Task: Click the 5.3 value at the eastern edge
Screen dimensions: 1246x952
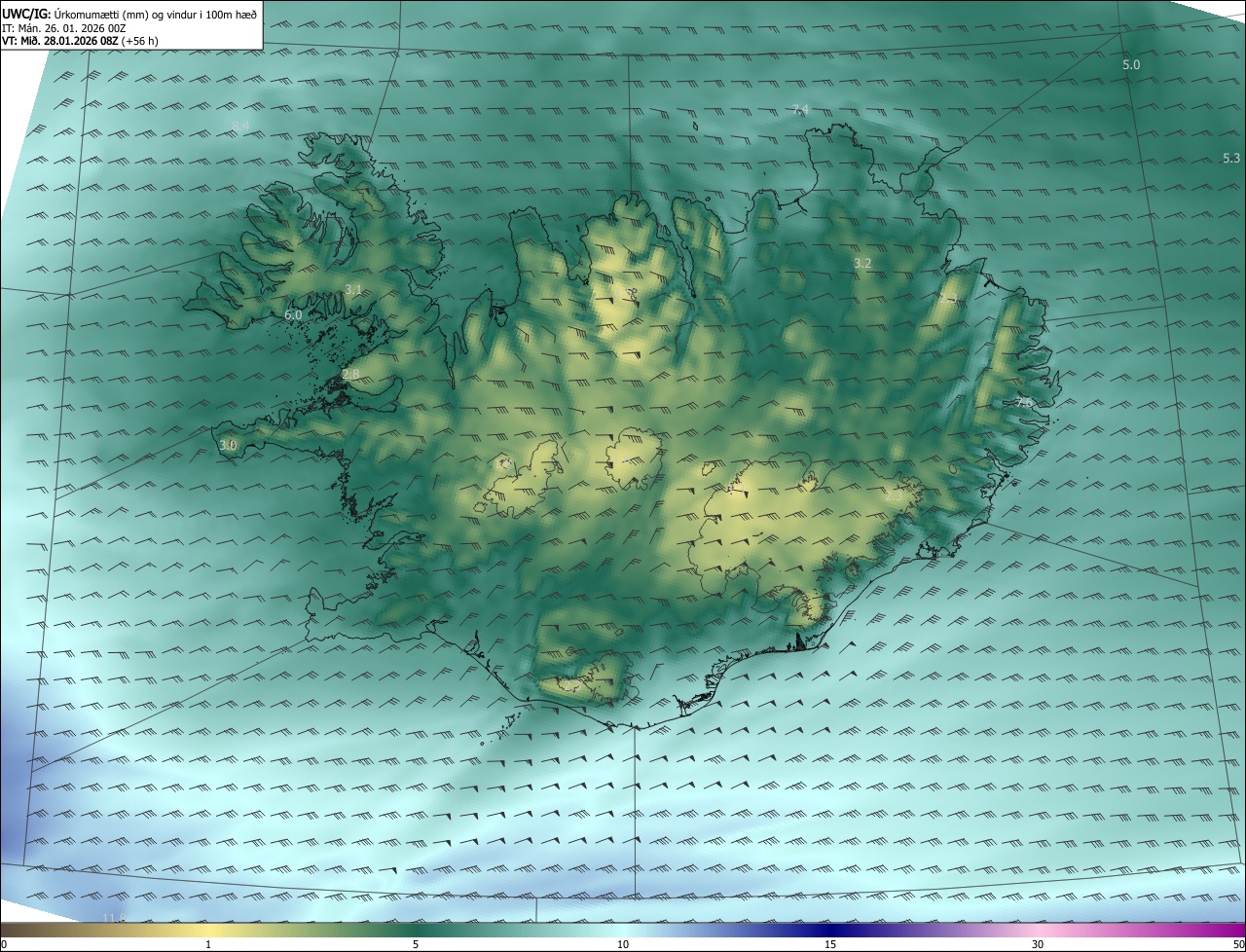Action: coord(1231,158)
